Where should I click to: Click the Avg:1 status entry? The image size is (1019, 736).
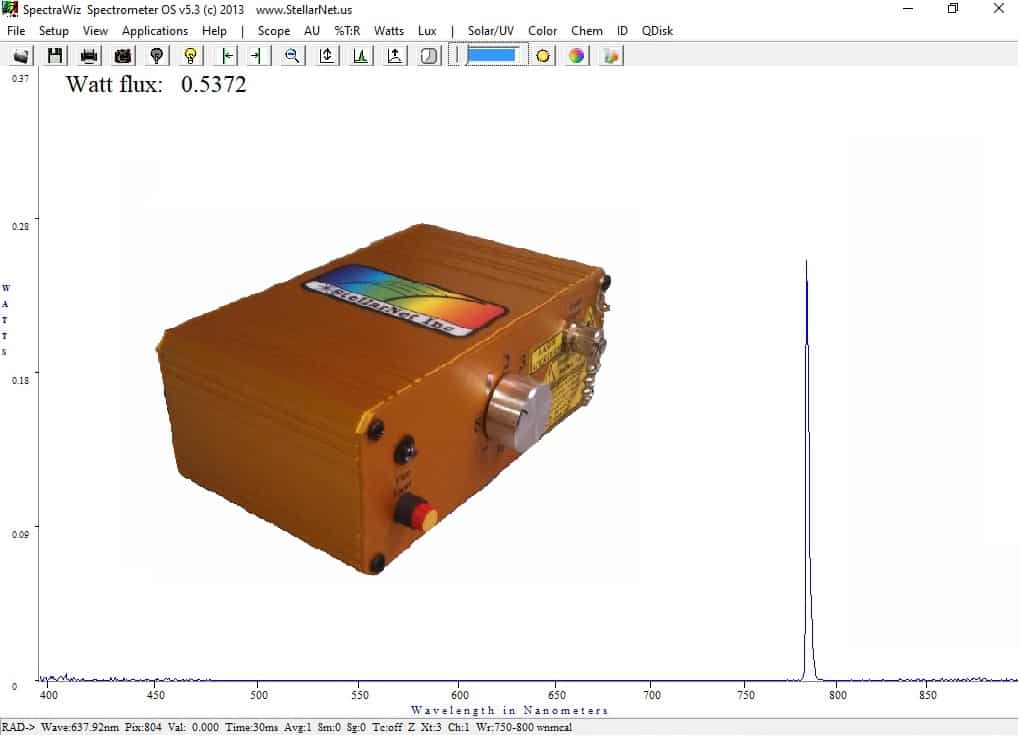point(298,727)
